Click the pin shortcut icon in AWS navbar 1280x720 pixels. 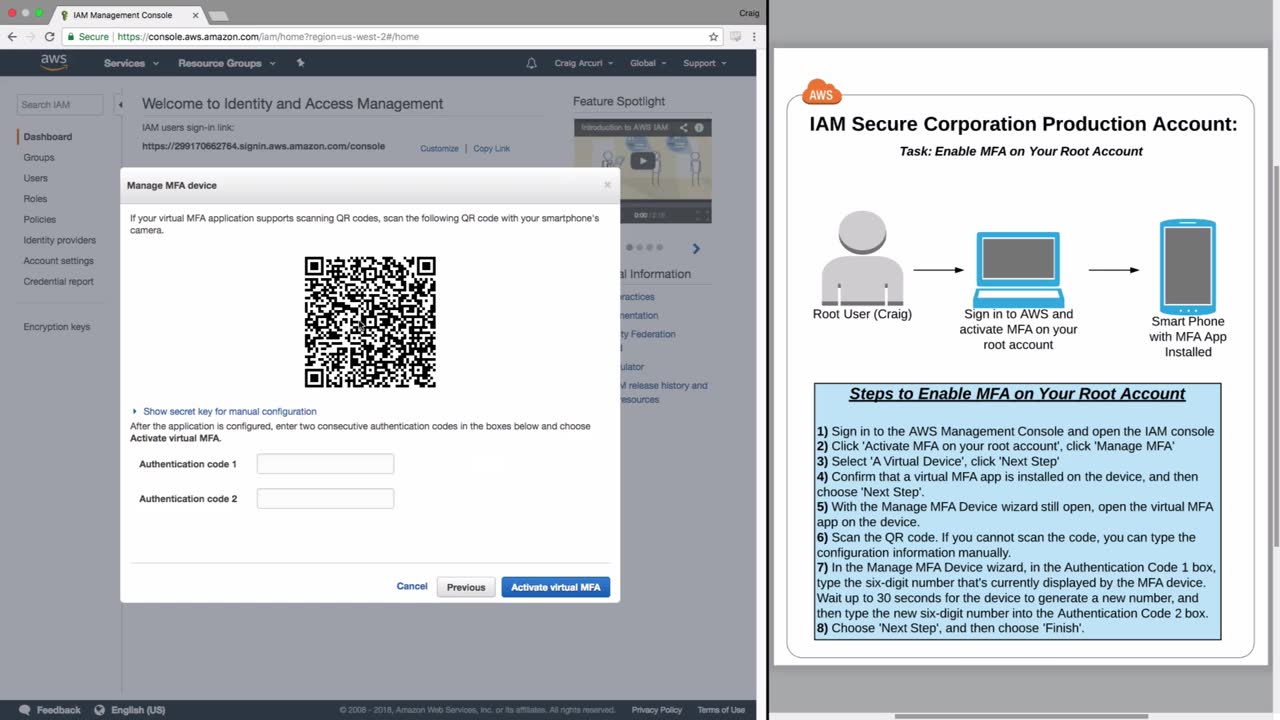pos(300,62)
